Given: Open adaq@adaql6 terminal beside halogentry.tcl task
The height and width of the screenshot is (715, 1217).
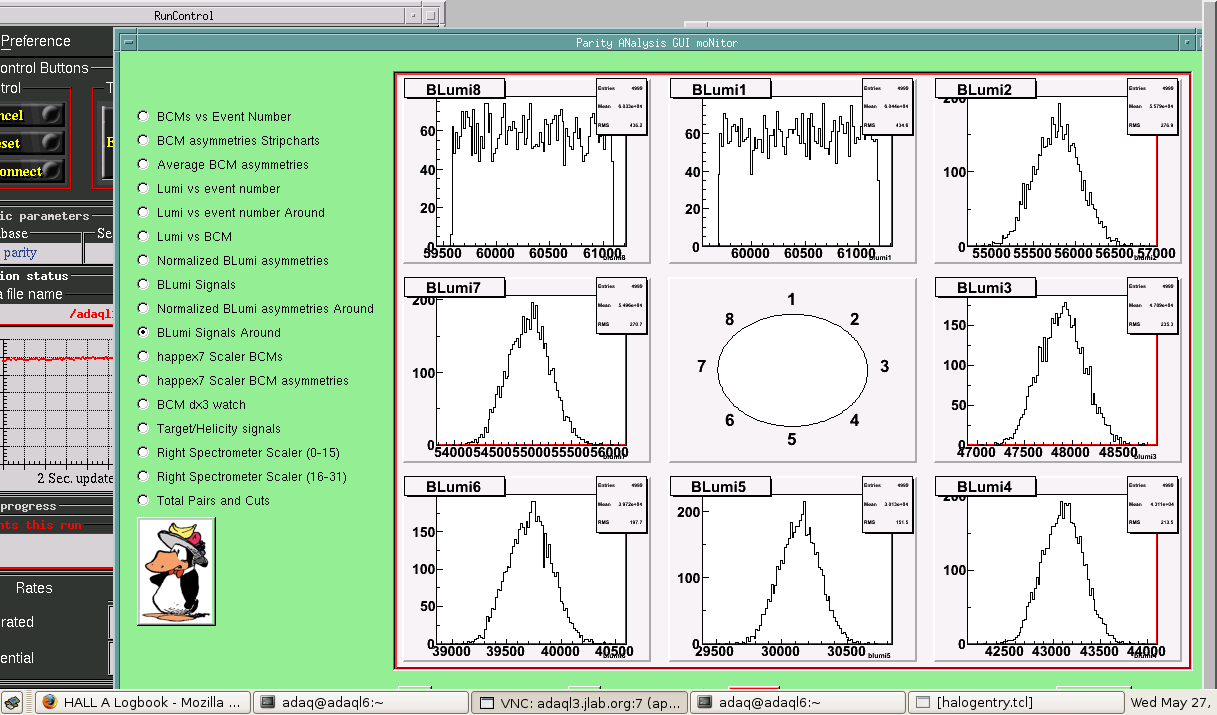Looking at the screenshot, I should [x=797, y=703].
